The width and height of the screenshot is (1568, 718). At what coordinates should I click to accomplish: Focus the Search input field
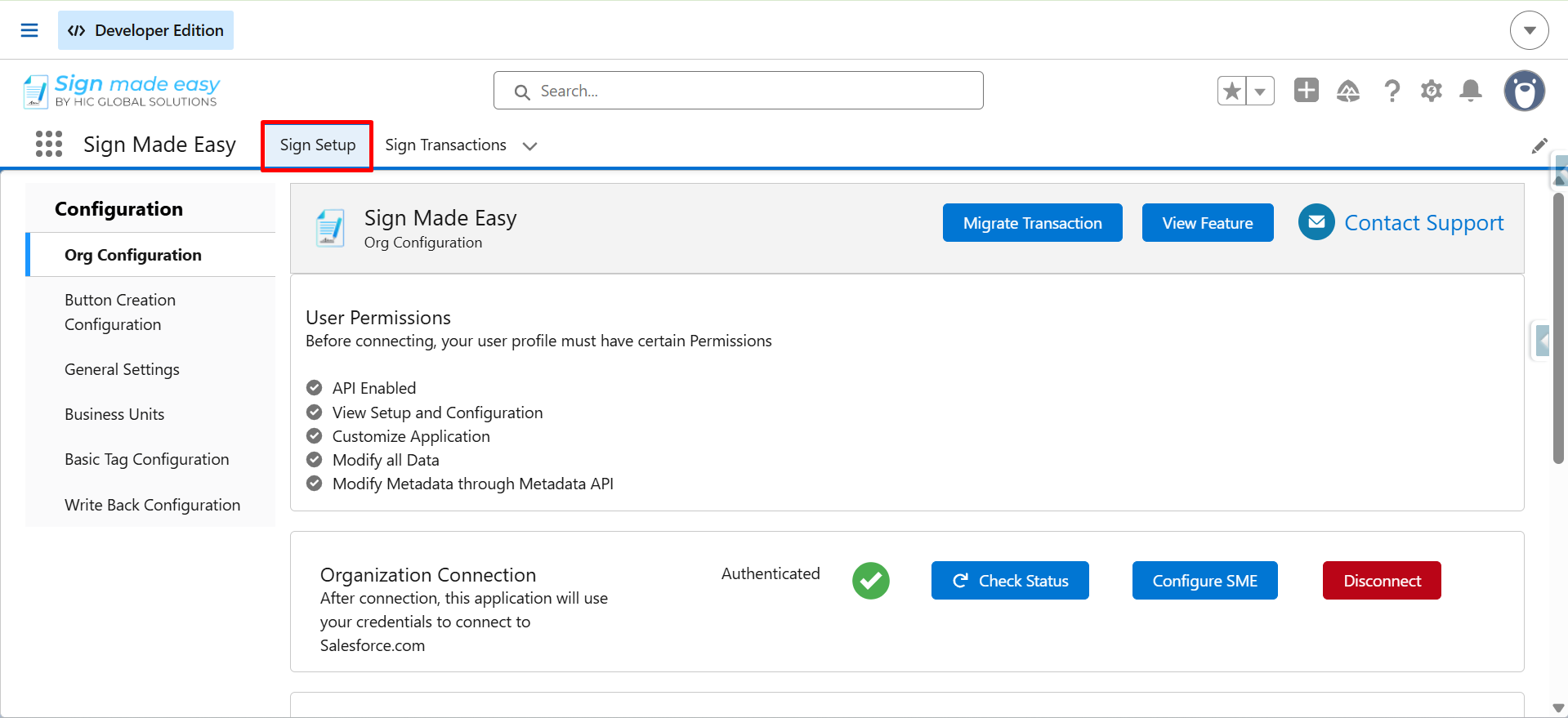739,91
